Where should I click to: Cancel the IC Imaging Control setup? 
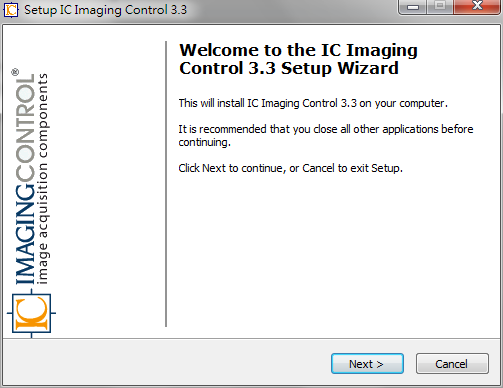coord(452,364)
